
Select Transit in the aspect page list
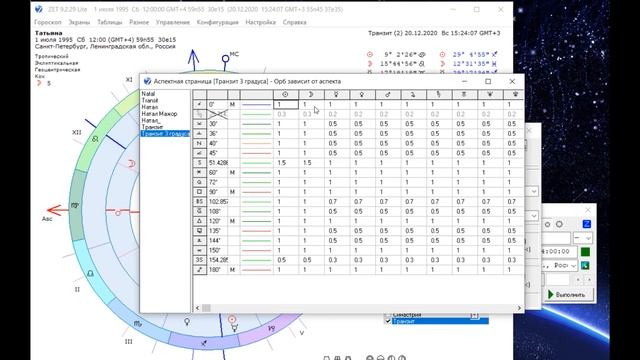click(150, 100)
